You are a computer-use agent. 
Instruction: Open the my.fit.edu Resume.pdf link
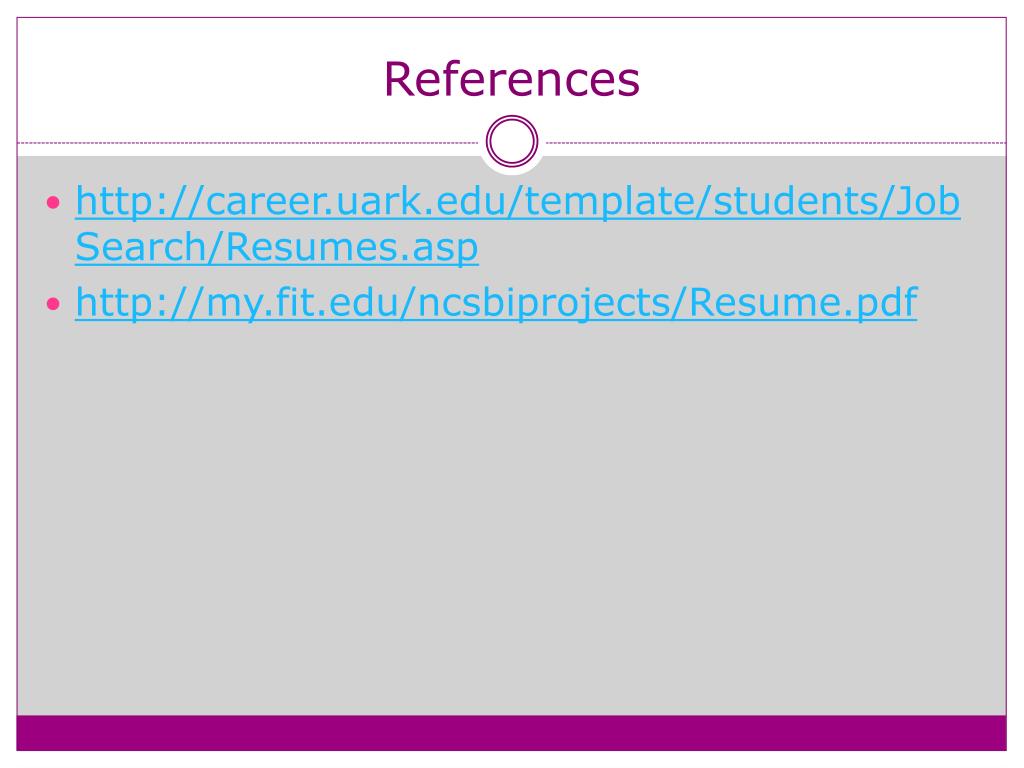[x=496, y=302]
